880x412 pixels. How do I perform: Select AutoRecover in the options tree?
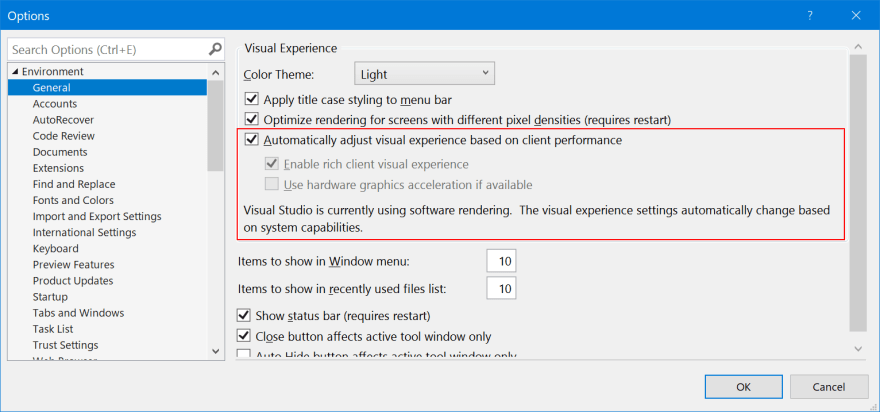[63, 120]
